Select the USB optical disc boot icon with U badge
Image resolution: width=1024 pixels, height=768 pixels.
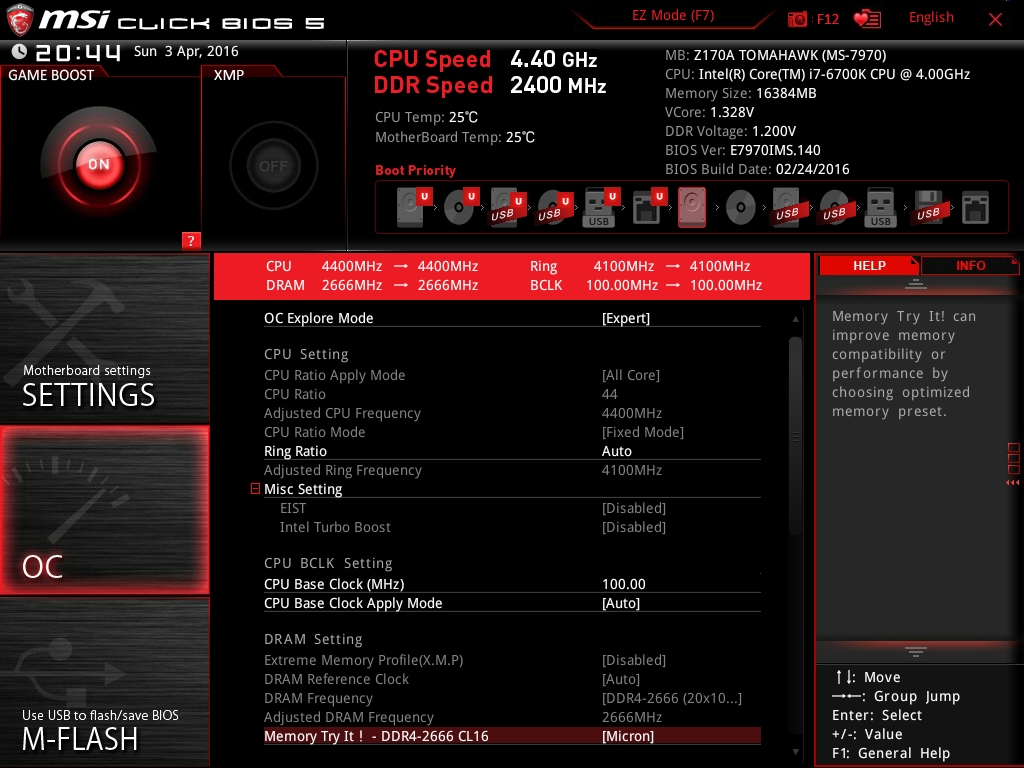click(x=554, y=207)
